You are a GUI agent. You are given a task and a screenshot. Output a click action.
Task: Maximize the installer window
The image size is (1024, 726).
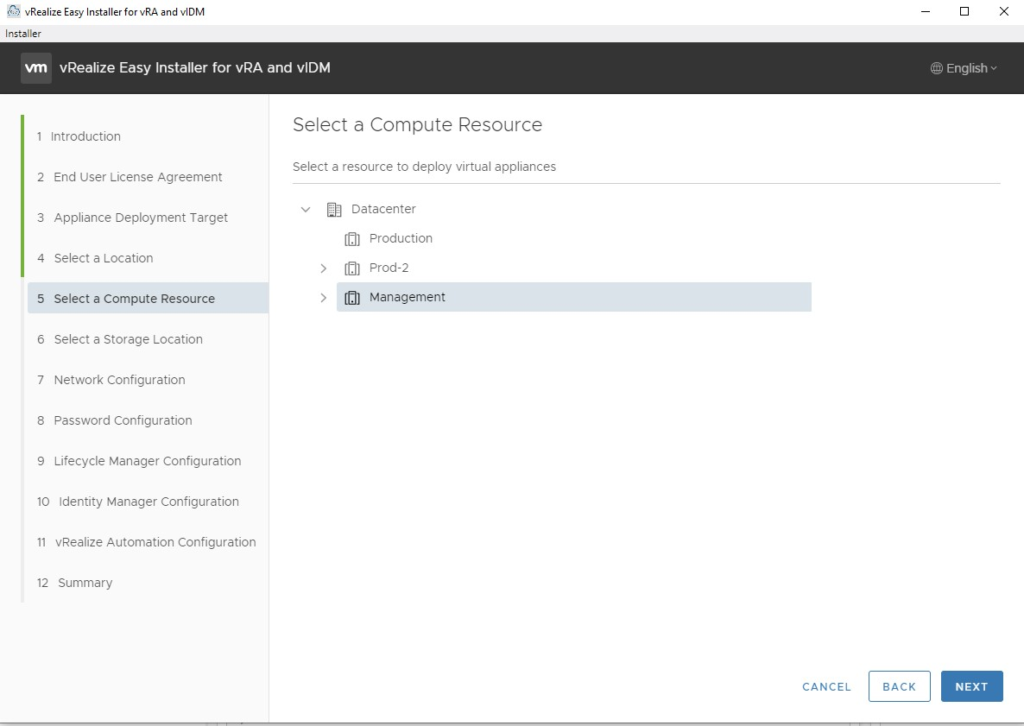click(x=965, y=11)
